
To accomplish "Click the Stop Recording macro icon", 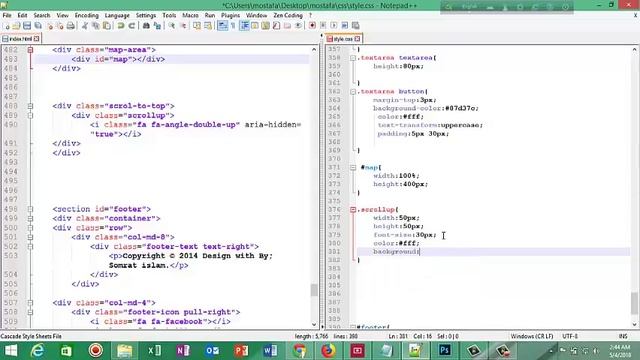I will tap(323, 26).
